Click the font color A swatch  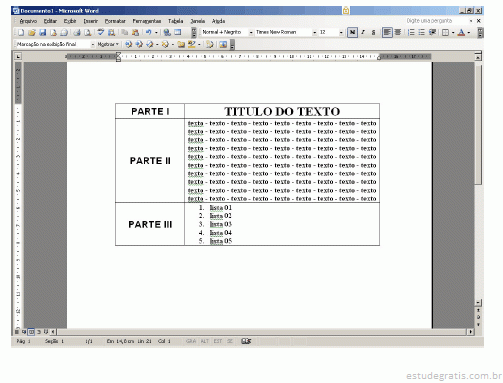coord(461,32)
